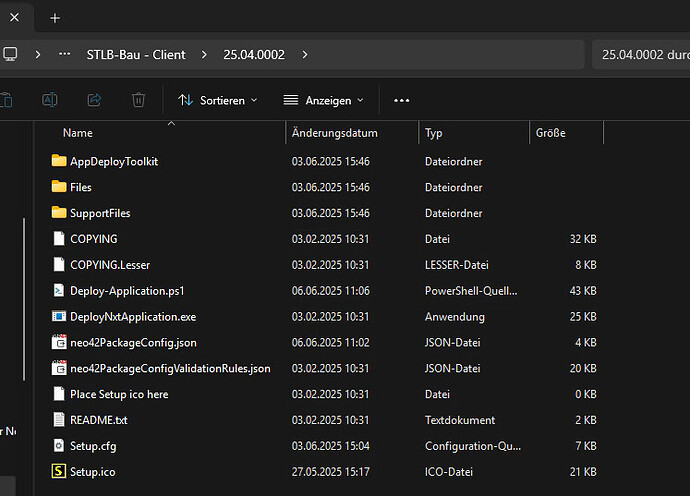
Task: Click the Paste clipboard toolbar icon
Action: point(7,100)
